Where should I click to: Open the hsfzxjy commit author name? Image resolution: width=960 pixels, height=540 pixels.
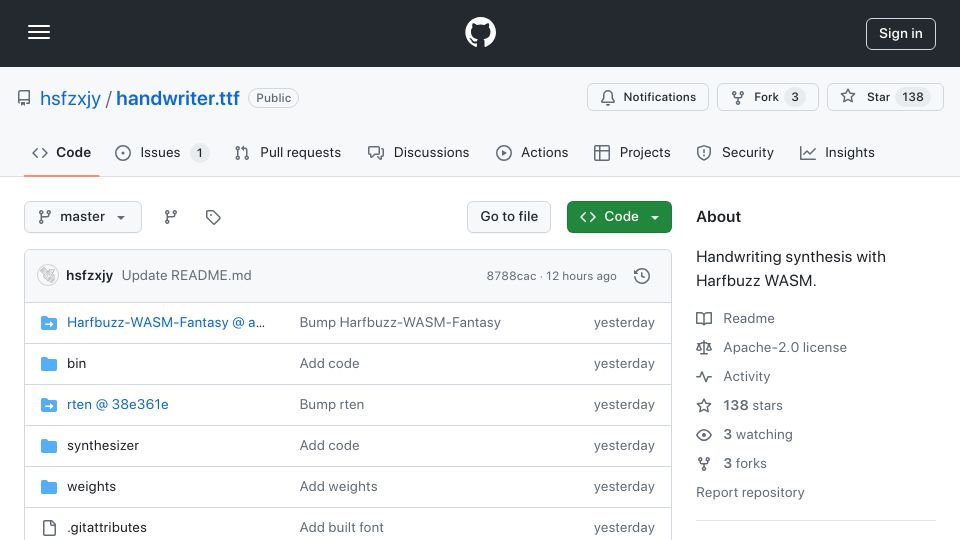point(89,276)
